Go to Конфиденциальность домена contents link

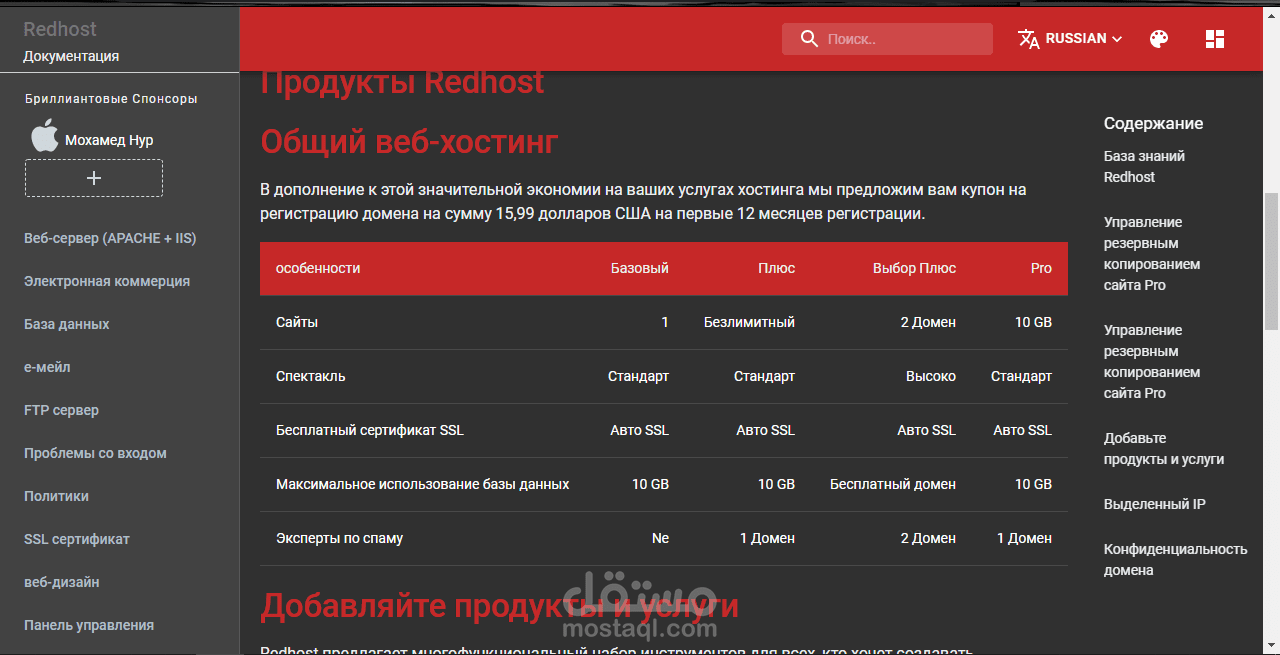[x=1175, y=559]
